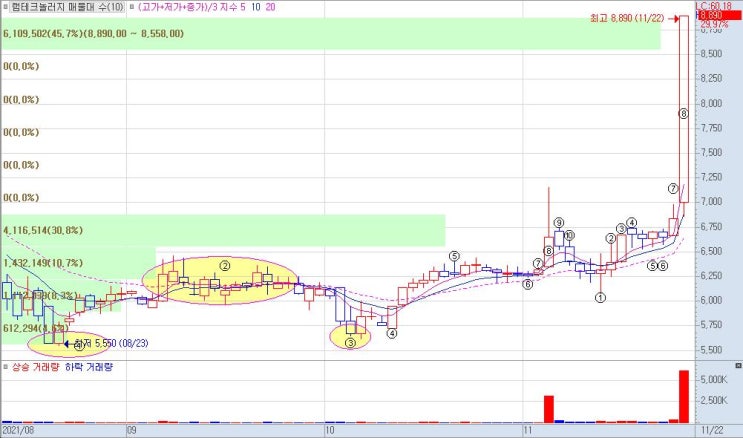Click the 5-period moving average label
Screen dimensions: 743x438
click(243, 7)
